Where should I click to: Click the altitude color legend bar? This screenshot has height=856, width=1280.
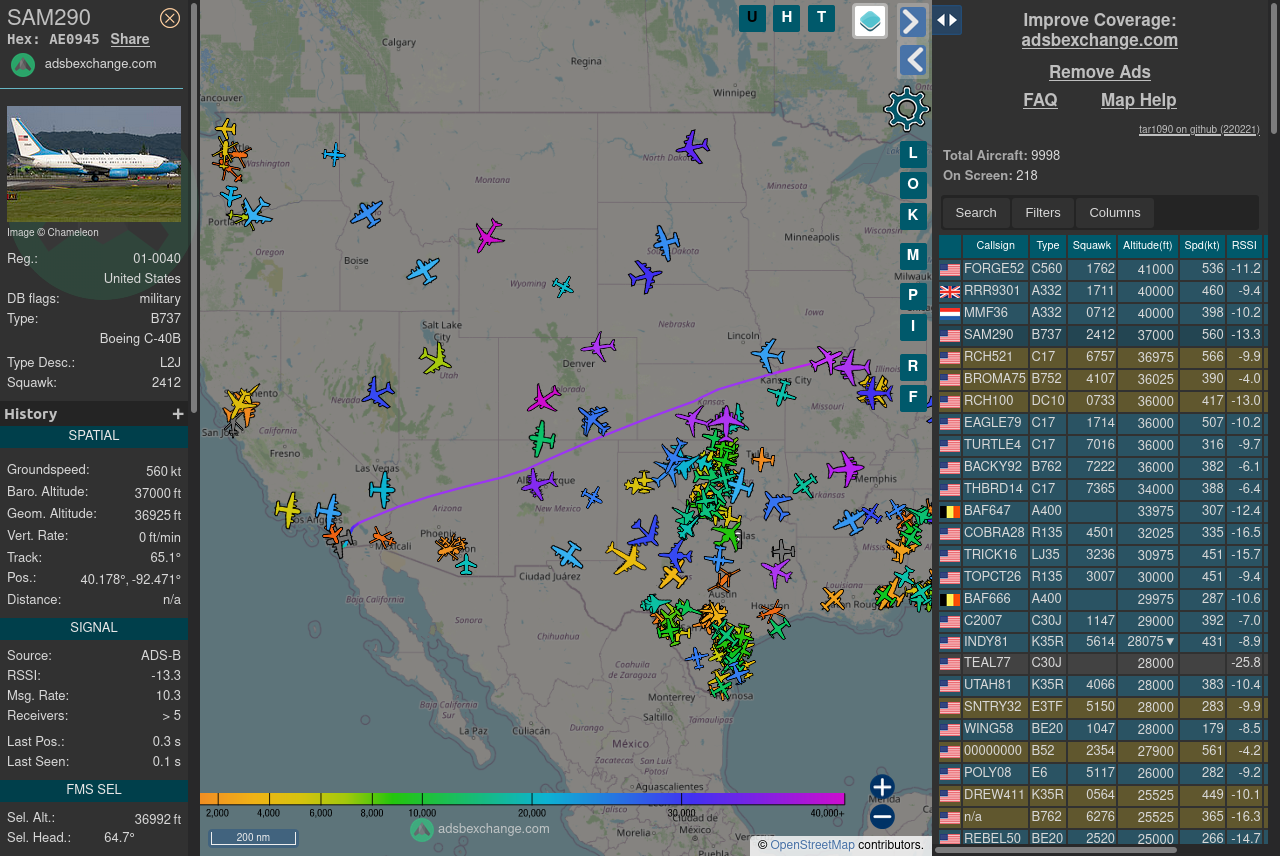(x=522, y=799)
